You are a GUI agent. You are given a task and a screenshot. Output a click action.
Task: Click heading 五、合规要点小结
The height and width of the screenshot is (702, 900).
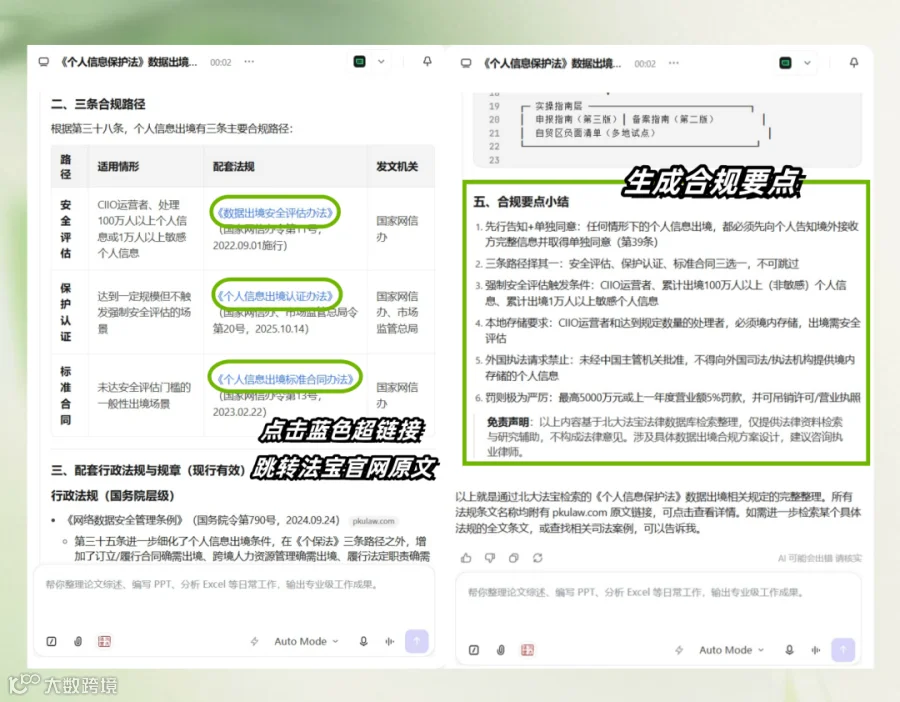pos(521,201)
